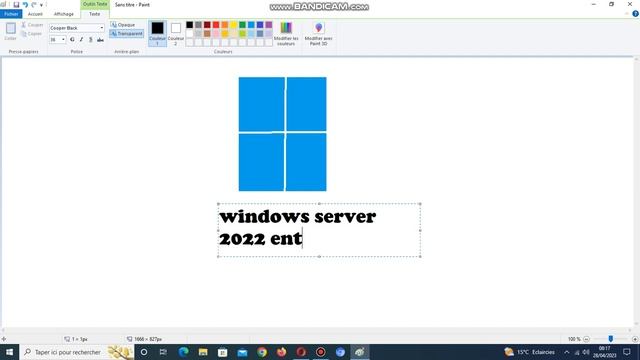Pick the turquoise blue swatch in top row
Viewport: 640px width, 360px height.
tap(251, 25)
